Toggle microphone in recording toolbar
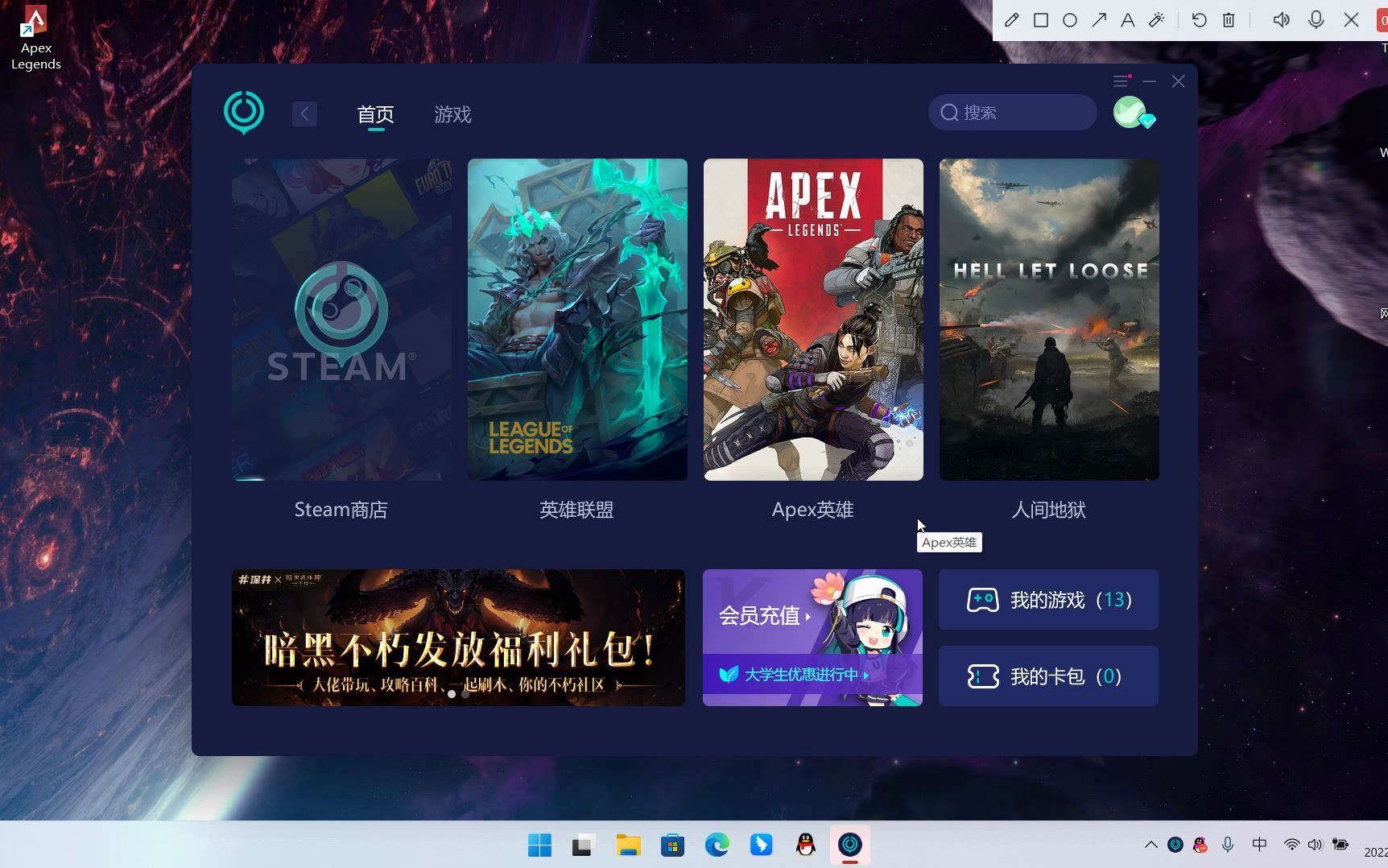 pyautogui.click(x=1316, y=20)
